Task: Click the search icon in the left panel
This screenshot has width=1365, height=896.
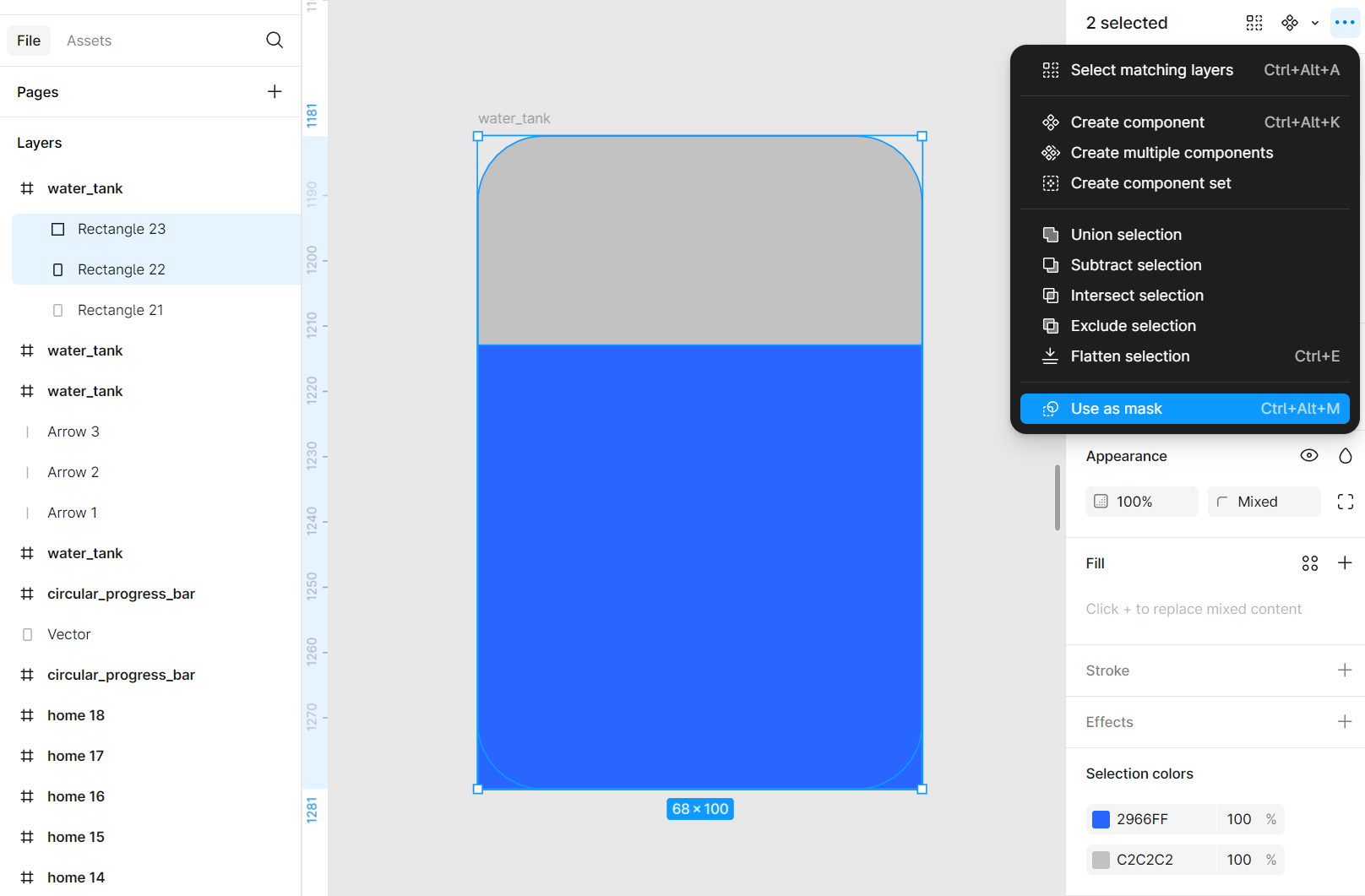Action: click(275, 41)
